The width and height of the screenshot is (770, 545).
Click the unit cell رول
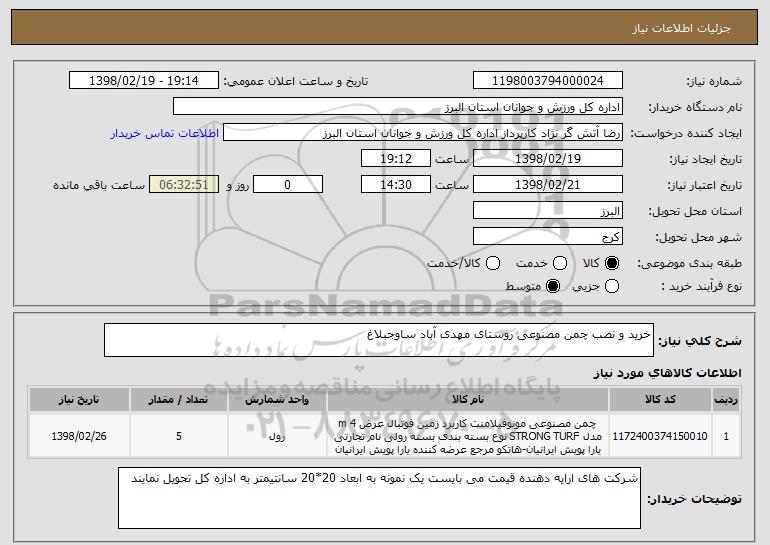click(277, 436)
